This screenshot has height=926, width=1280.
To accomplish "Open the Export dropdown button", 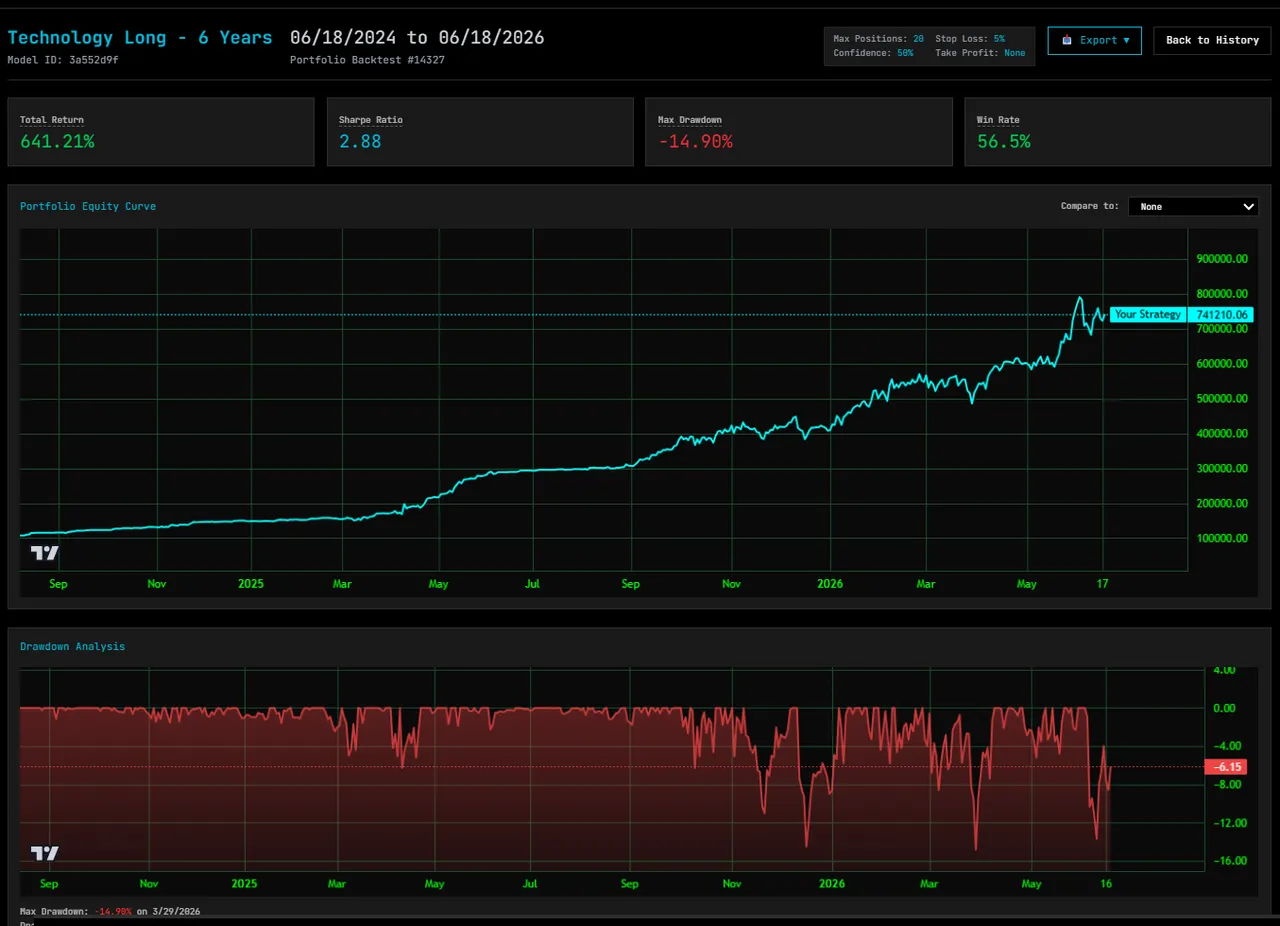I will click(x=1094, y=40).
